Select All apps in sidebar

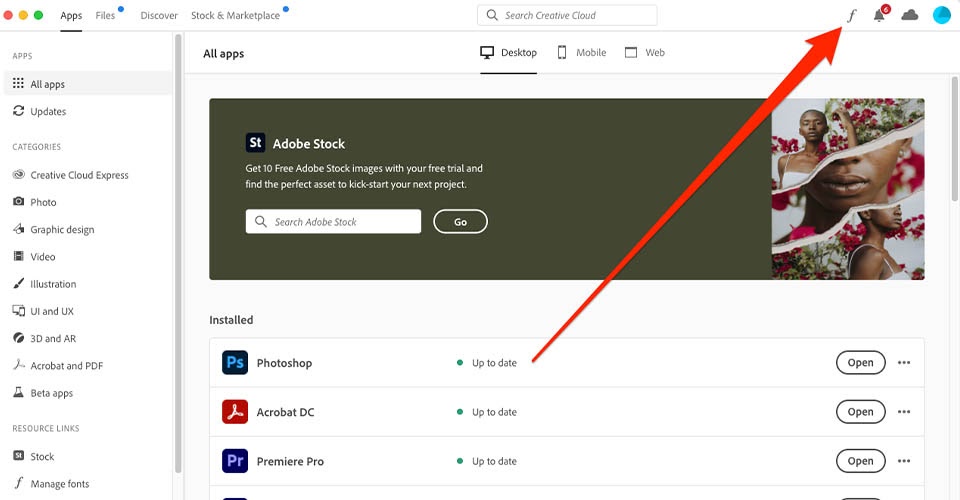(x=88, y=84)
